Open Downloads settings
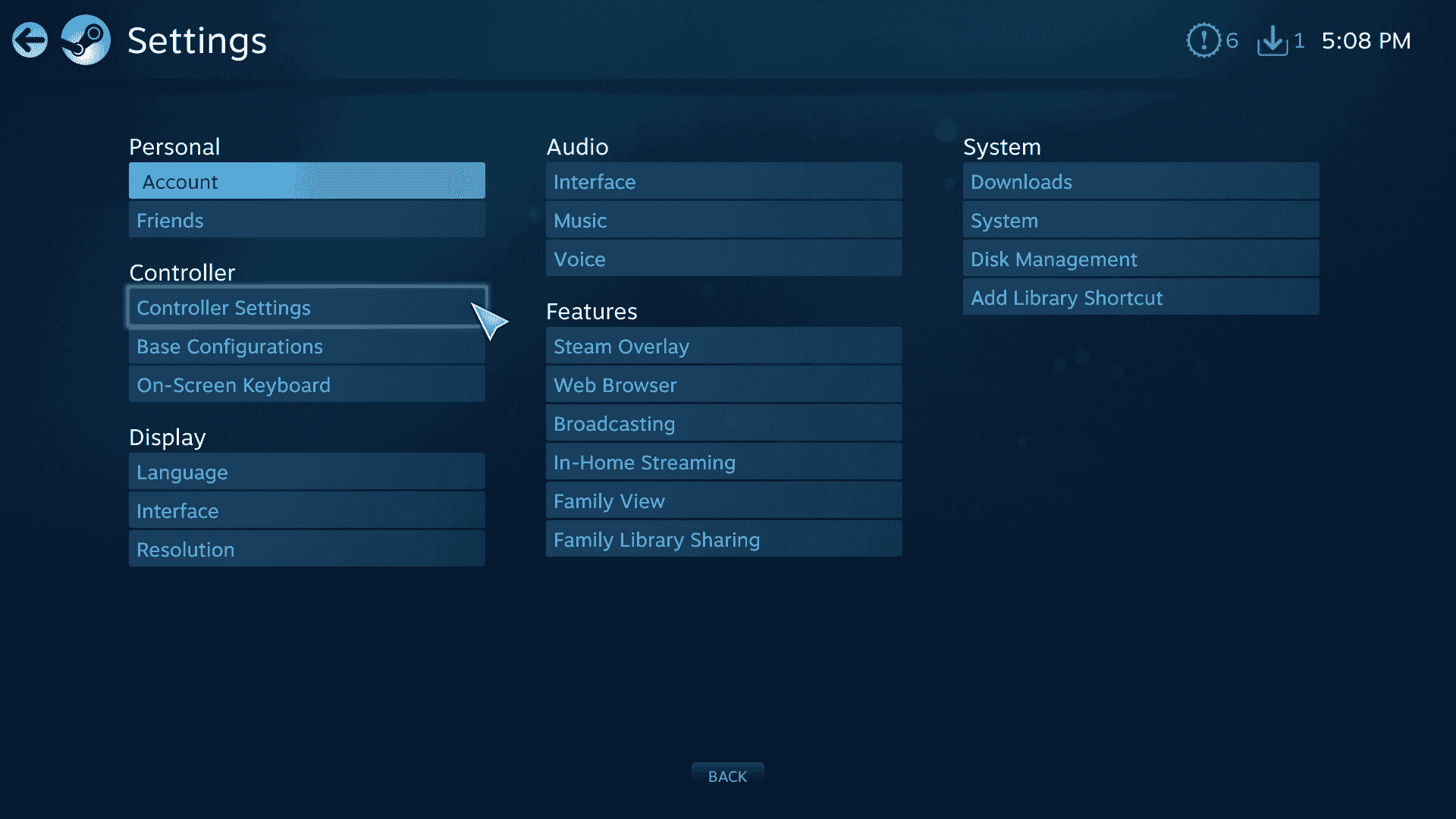 (1141, 181)
